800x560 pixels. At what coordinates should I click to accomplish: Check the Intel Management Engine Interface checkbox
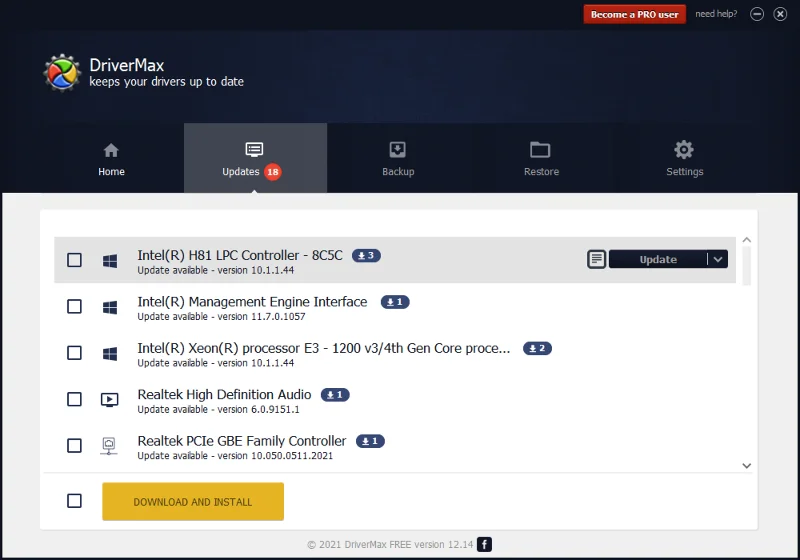(x=74, y=307)
